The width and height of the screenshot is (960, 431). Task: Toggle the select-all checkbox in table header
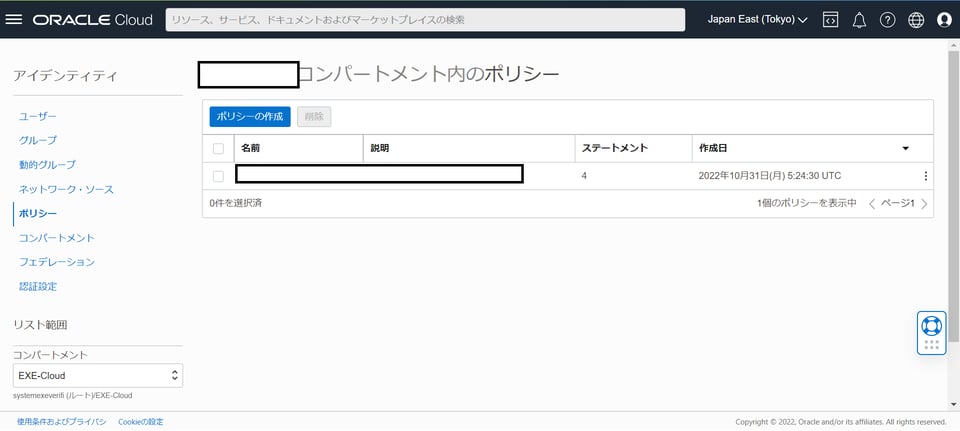tap(219, 148)
